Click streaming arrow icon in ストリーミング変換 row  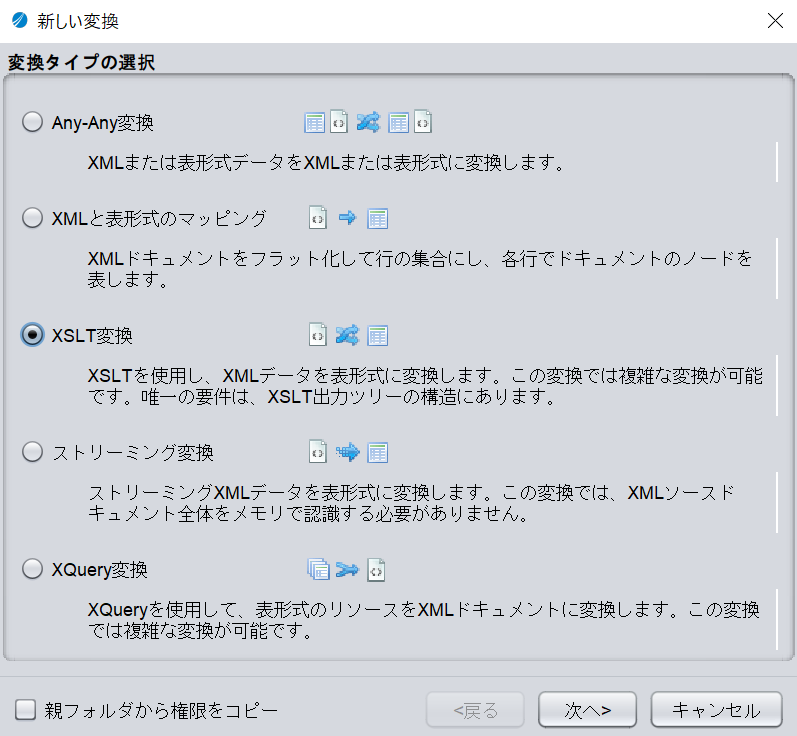[x=348, y=452]
